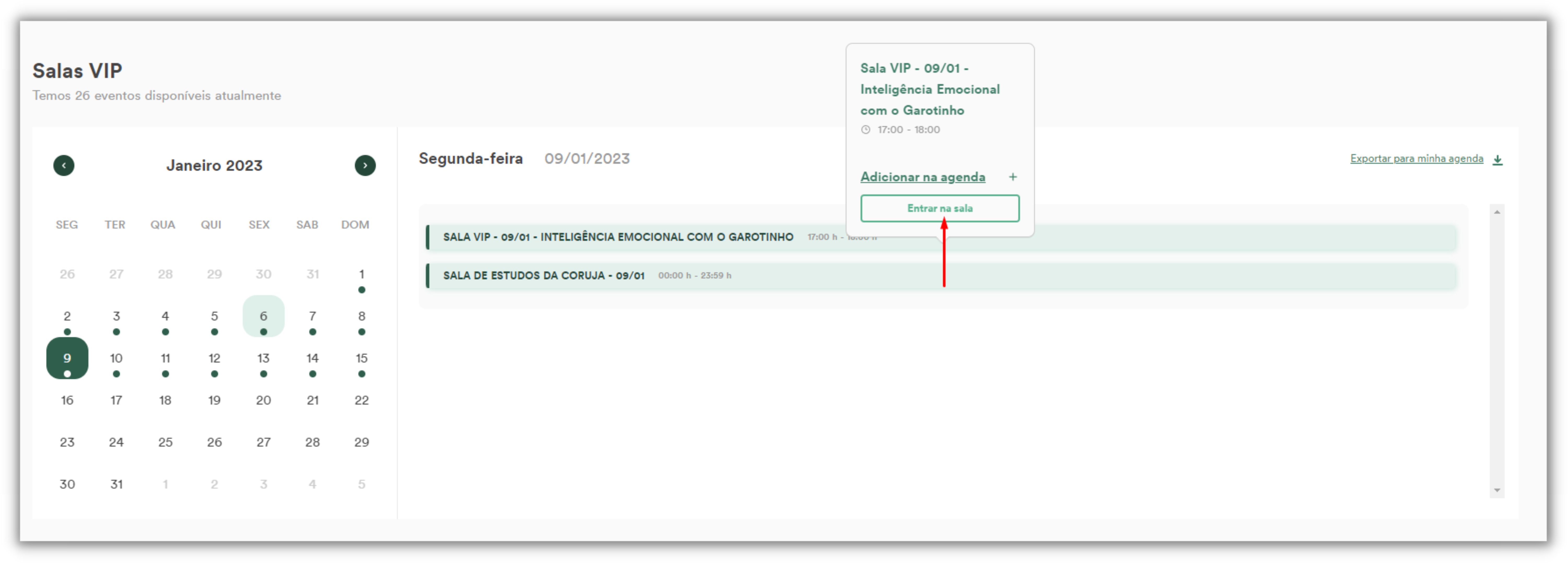Choose January 15 in the calendar
1568x563 pixels.
[362, 358]
